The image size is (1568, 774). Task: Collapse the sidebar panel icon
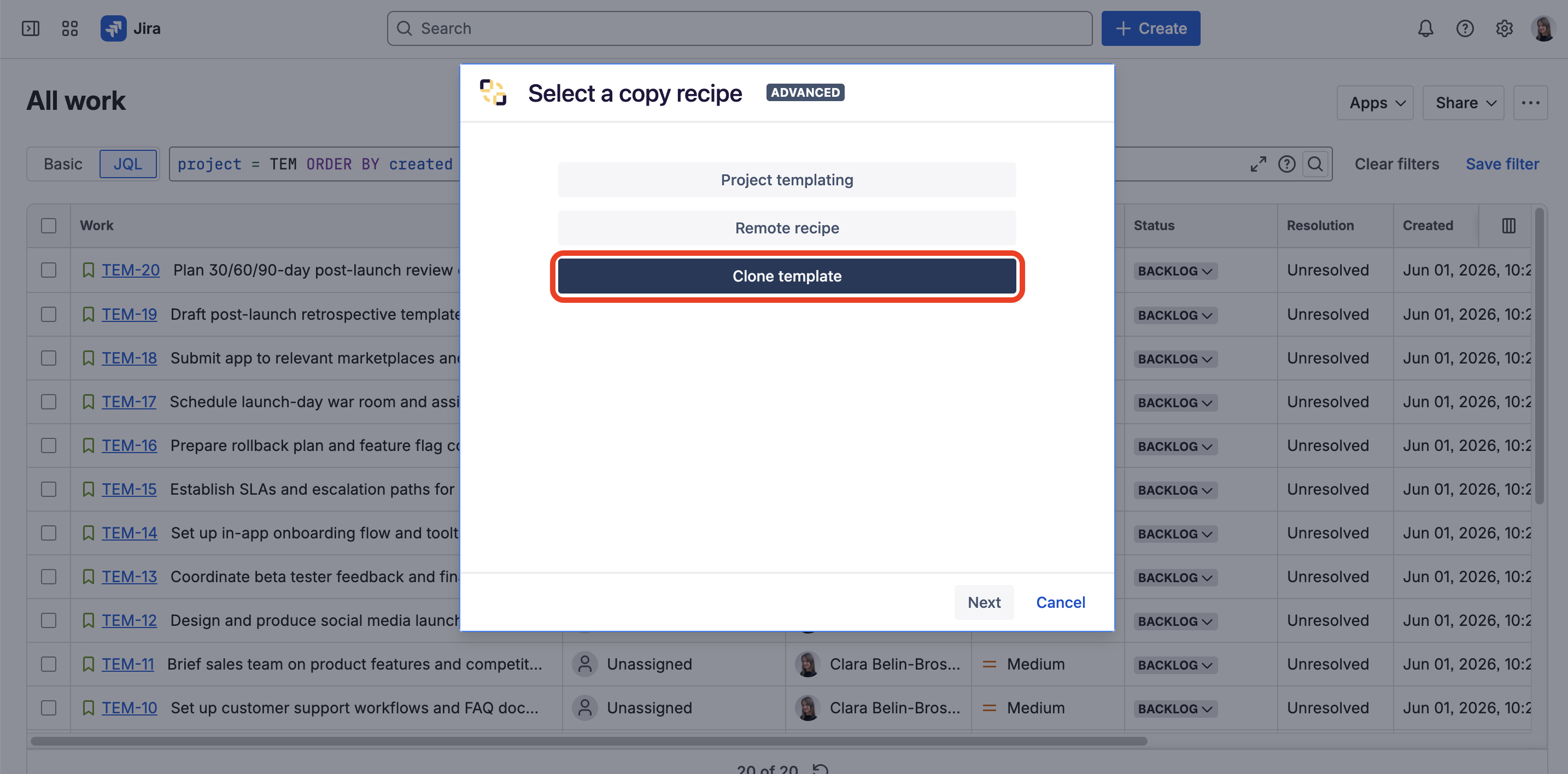pos(31,28)
